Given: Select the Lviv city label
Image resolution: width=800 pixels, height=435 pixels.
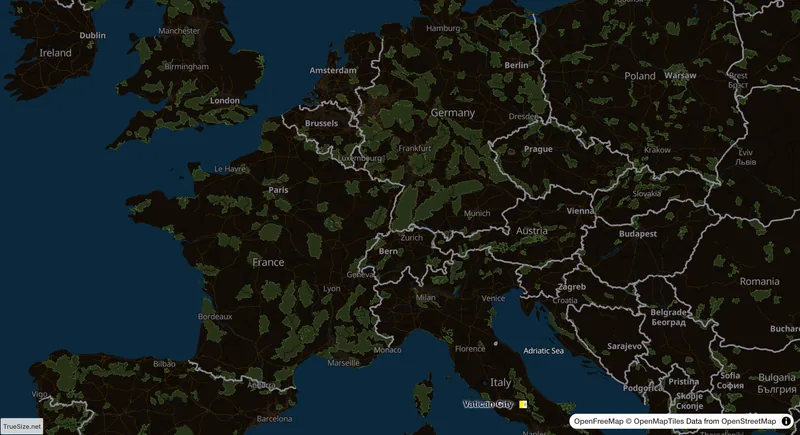Looking at the screenshot, I should tap(745, 157).
